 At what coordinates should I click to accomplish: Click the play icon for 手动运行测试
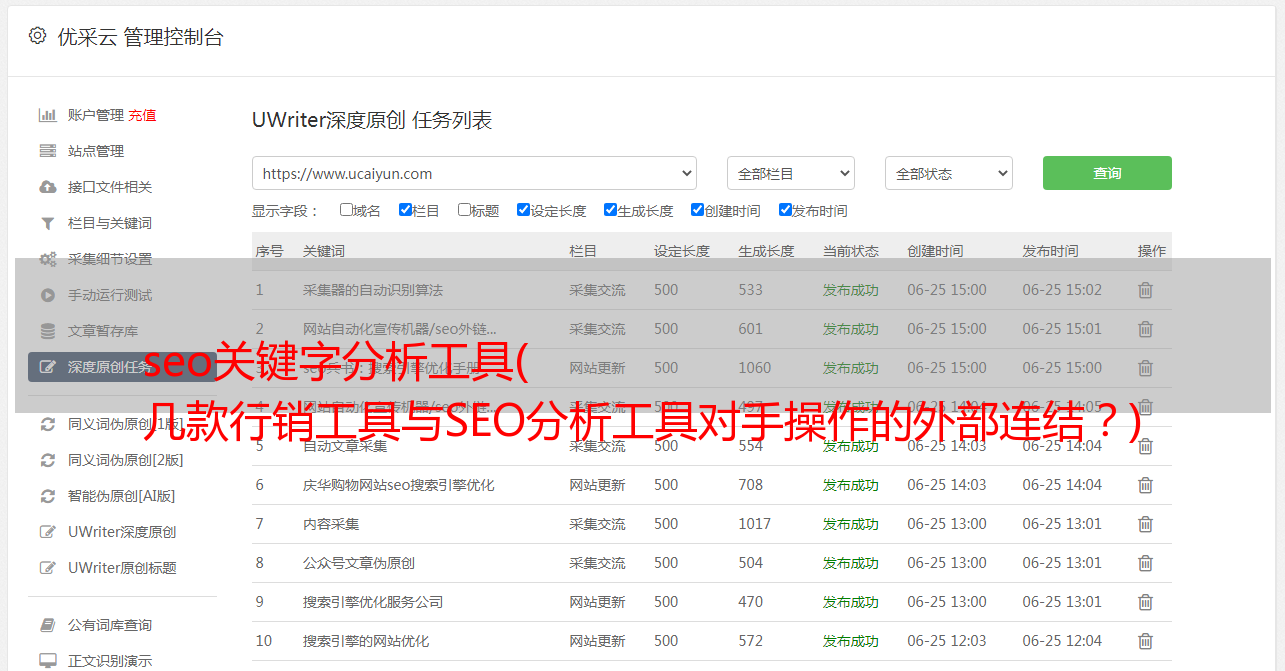(47, 295)
